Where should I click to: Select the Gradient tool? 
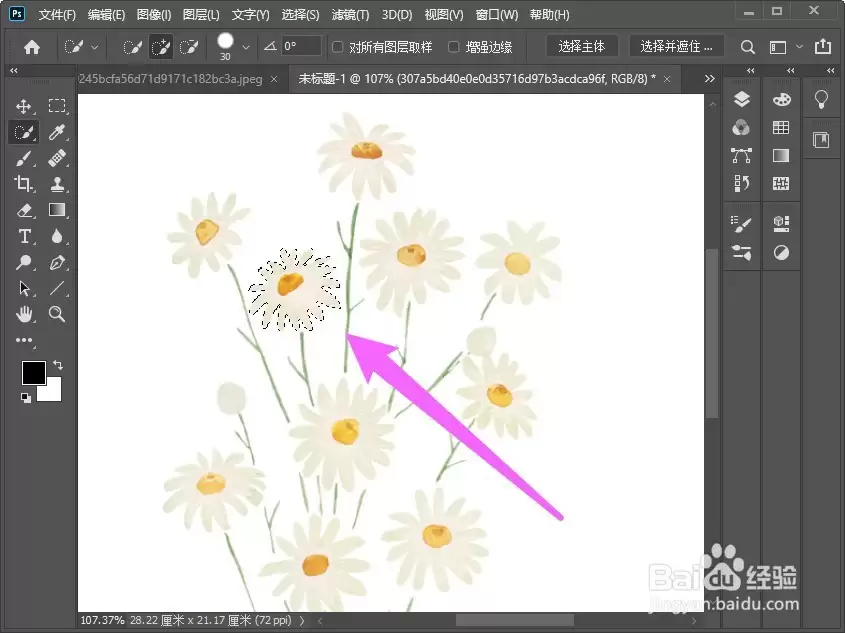(x=57, y=210)
